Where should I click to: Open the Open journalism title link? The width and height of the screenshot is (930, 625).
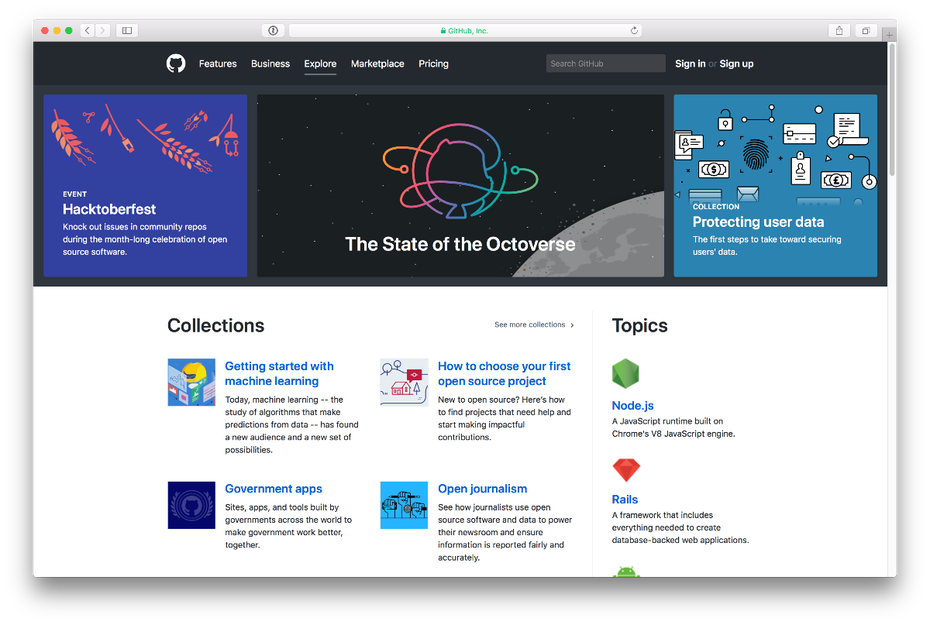click(482, 489)
